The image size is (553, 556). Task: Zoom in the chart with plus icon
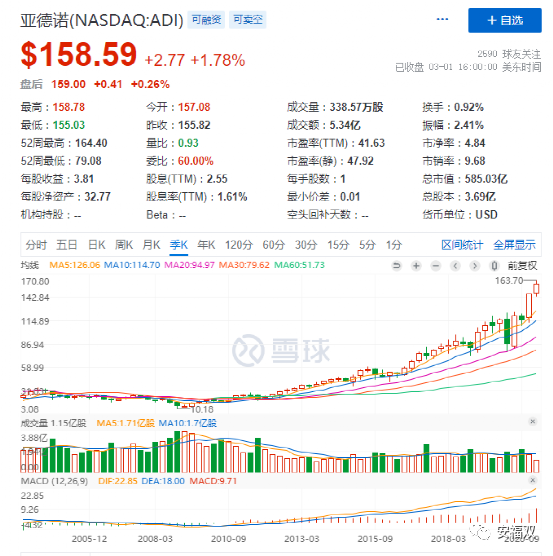(x=416, y=265)
